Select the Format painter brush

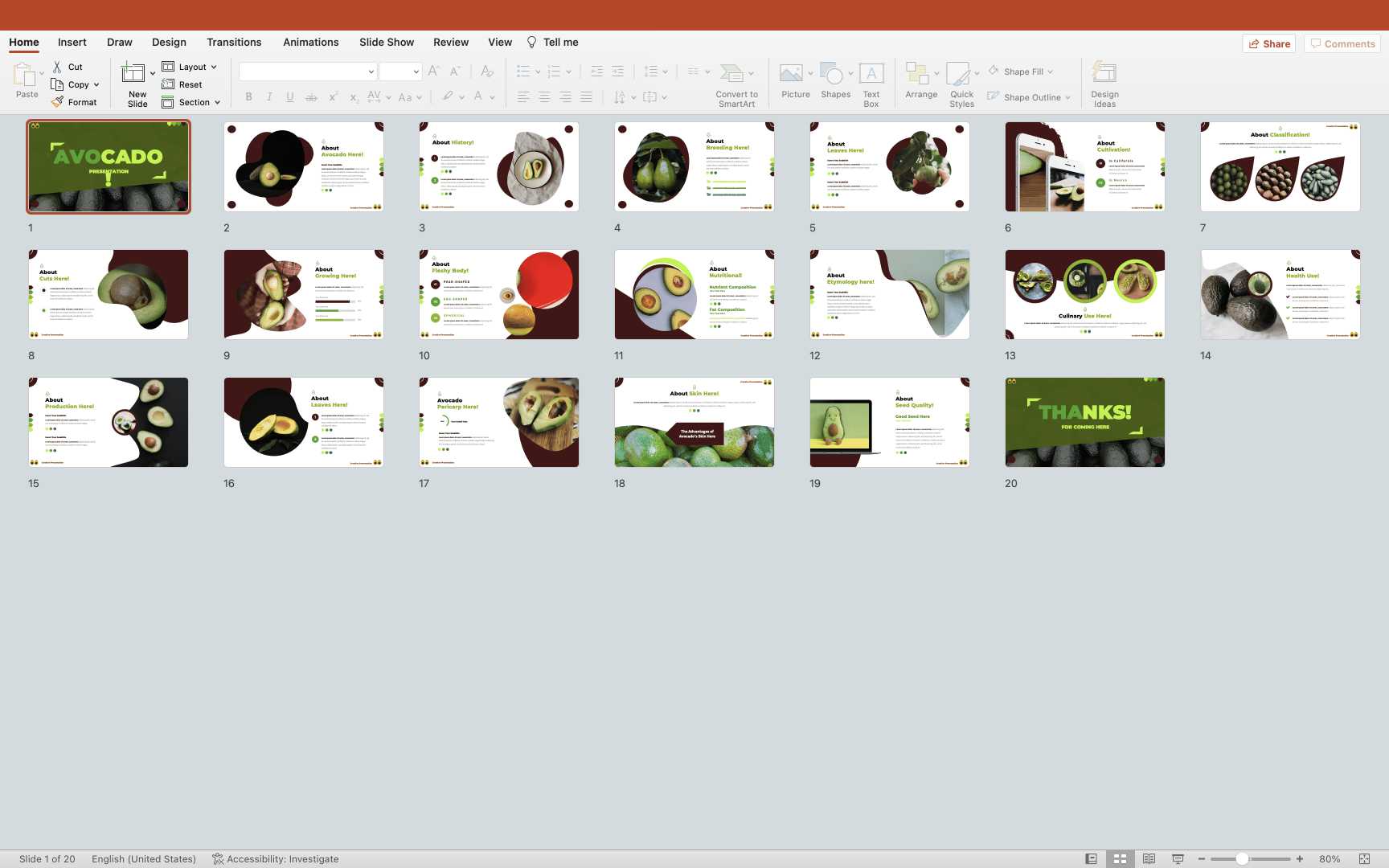[58, 102]
